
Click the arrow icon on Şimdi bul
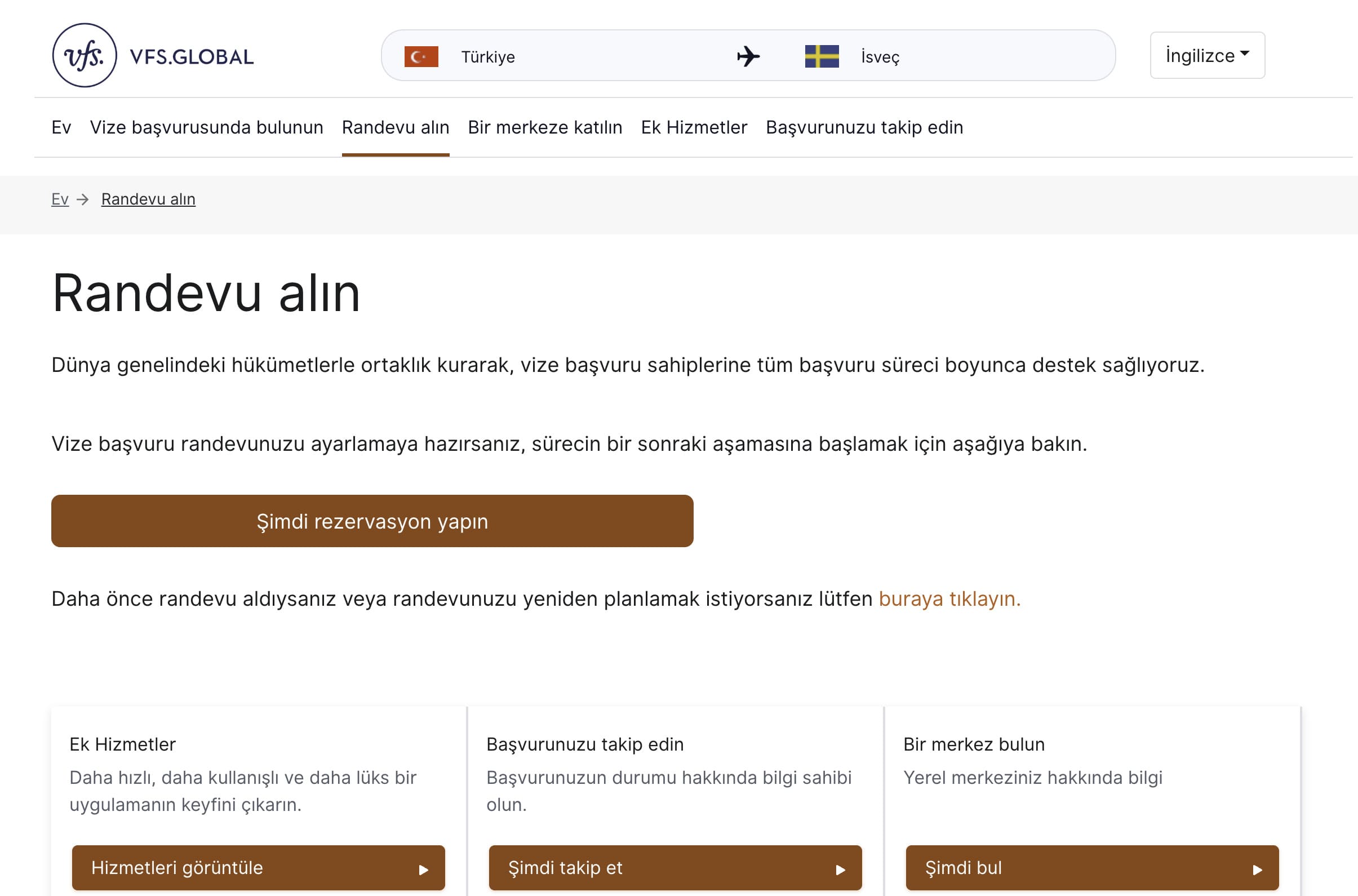(x=1257, y=868)
